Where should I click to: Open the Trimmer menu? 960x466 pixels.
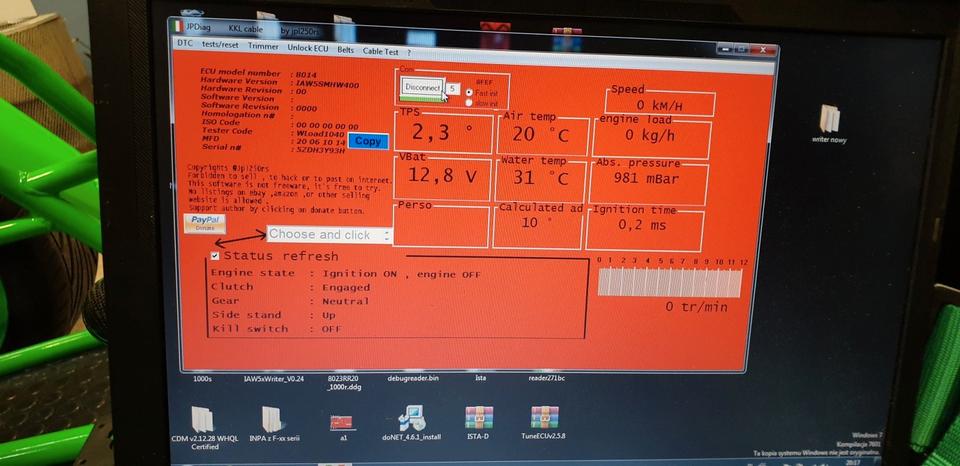pyautogui.click(x=263, y=47)
